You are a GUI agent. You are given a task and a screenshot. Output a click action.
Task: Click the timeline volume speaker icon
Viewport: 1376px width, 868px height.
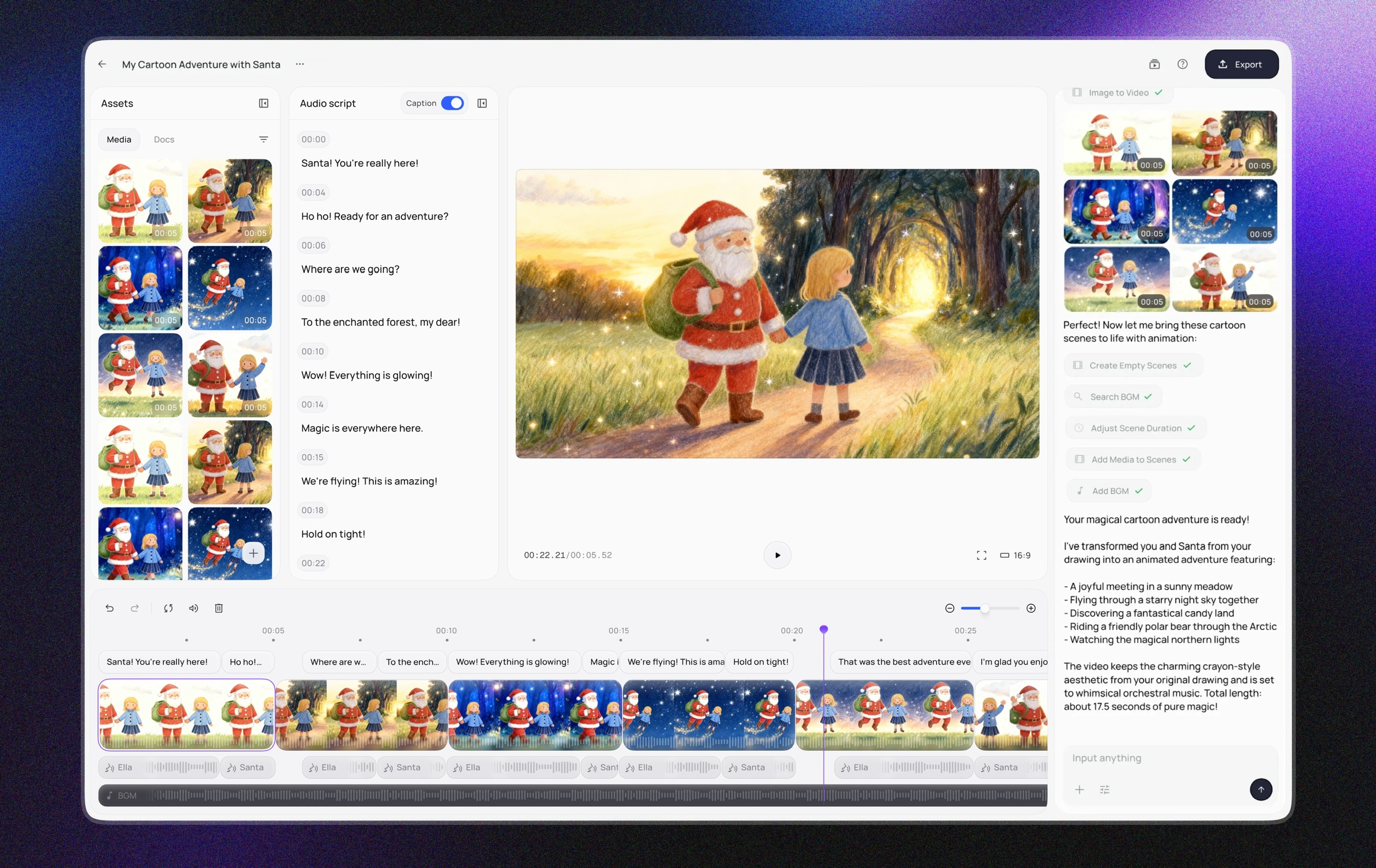tap(193, 608)
